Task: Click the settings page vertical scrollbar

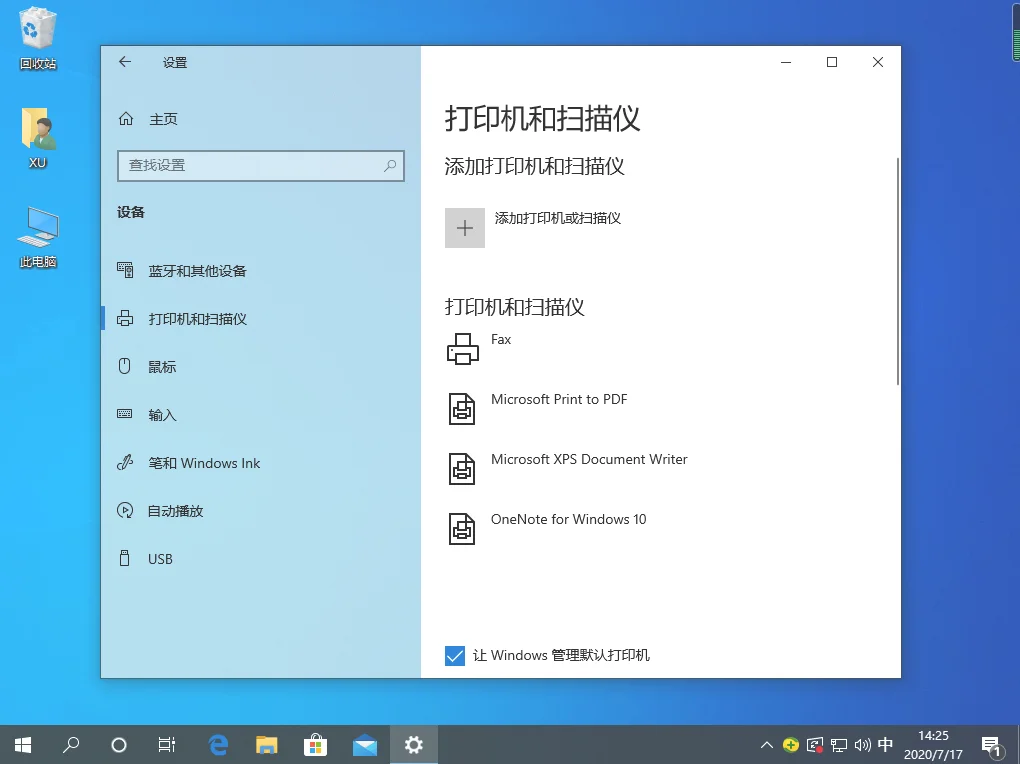Action: 898,271
